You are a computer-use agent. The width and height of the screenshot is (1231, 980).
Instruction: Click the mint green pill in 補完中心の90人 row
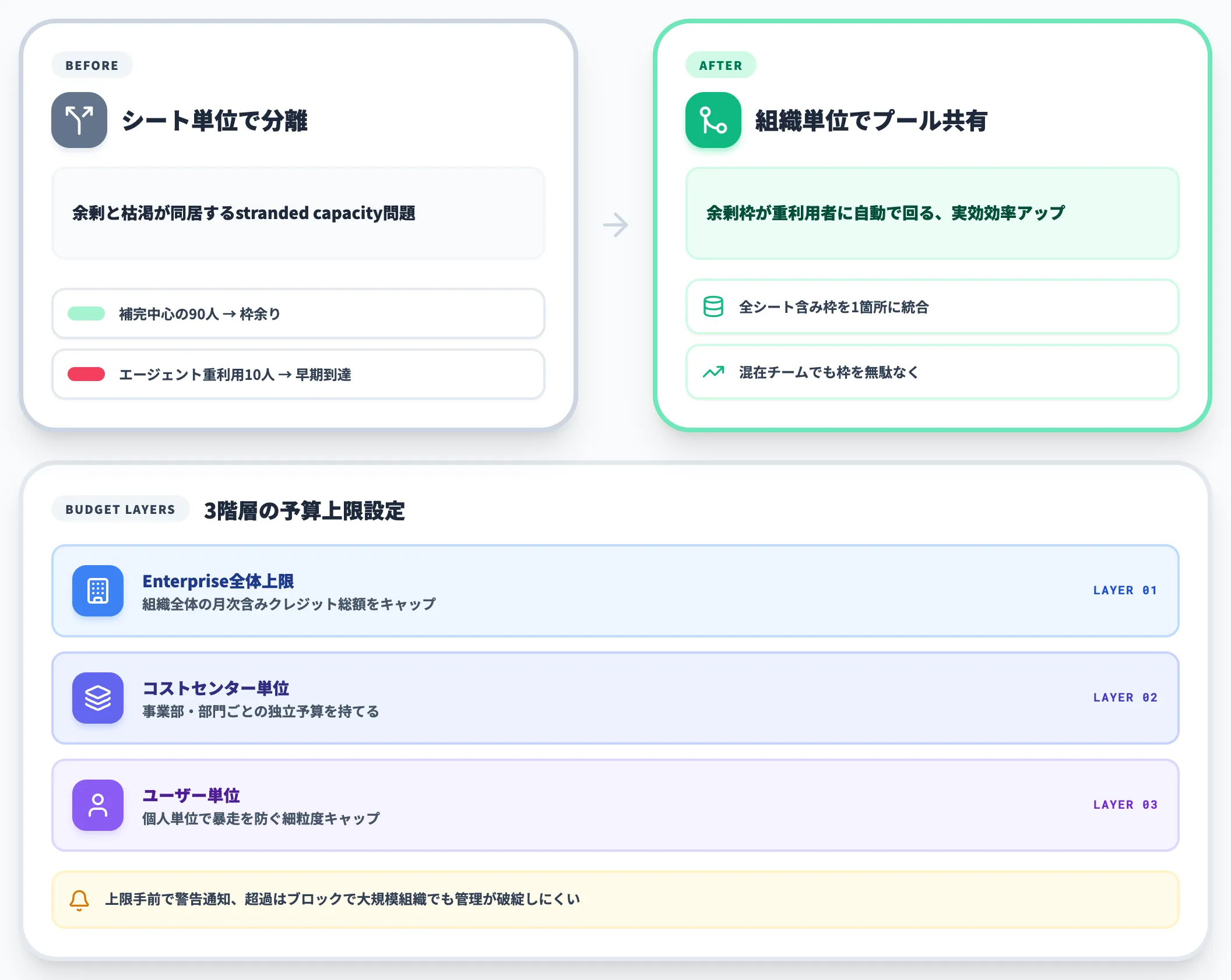(86, 313)
